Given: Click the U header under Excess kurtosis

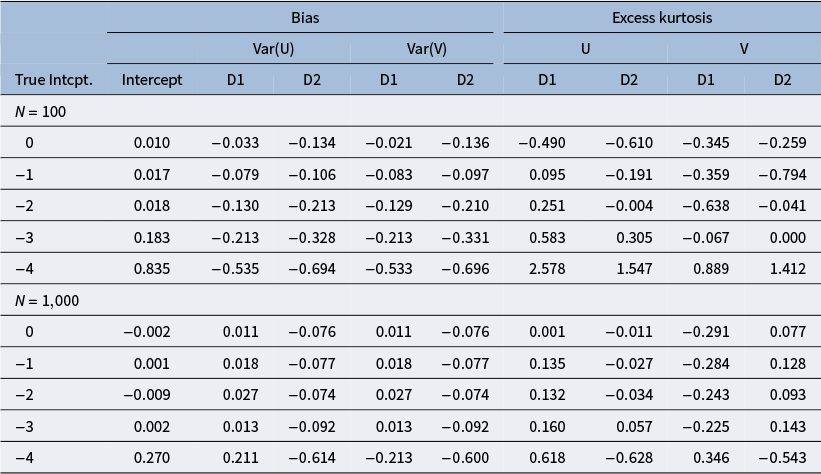Looking at the screenshot, I should 585,49.
